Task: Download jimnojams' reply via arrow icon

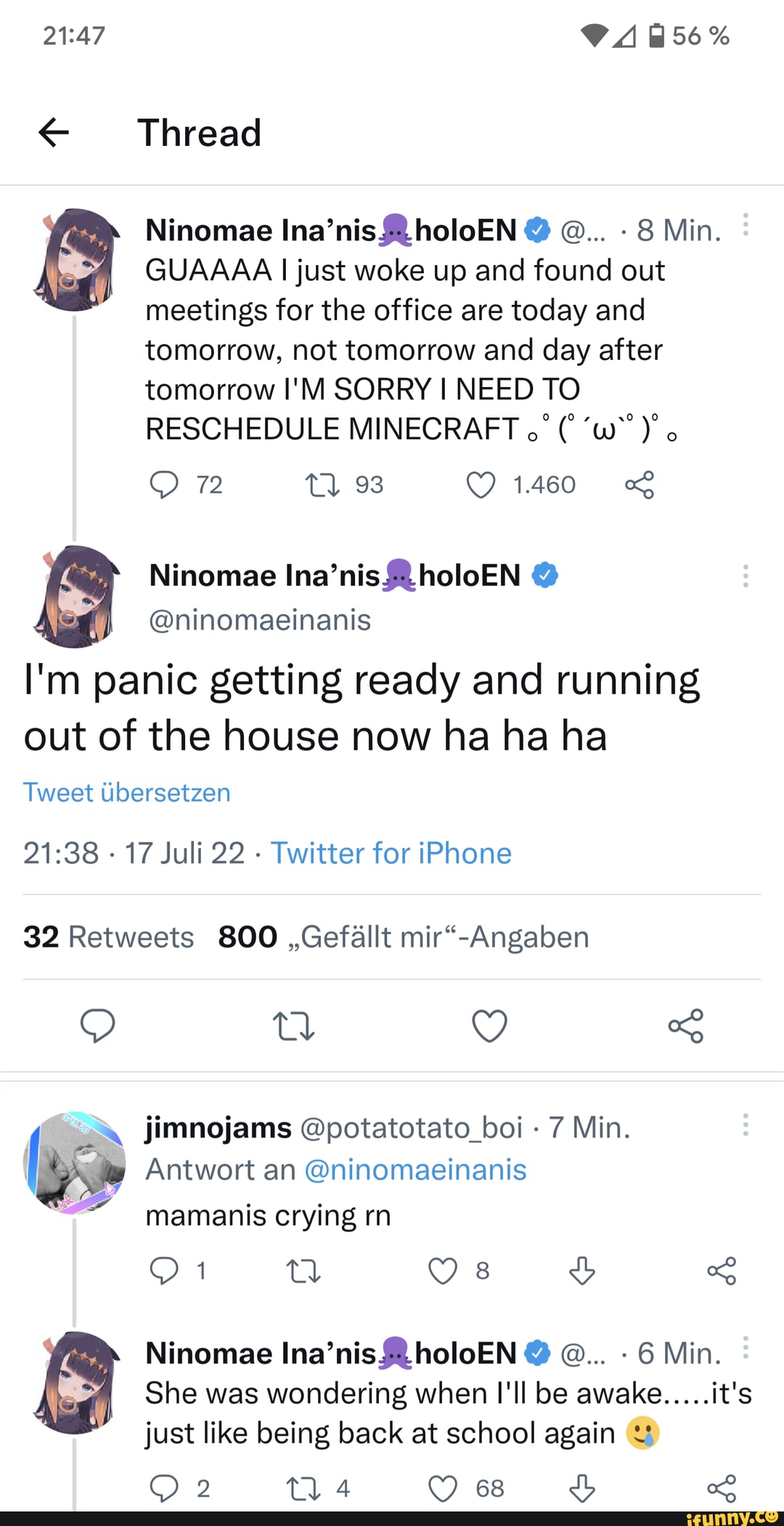Action: pyautogui.click(x=581, y=1270)
